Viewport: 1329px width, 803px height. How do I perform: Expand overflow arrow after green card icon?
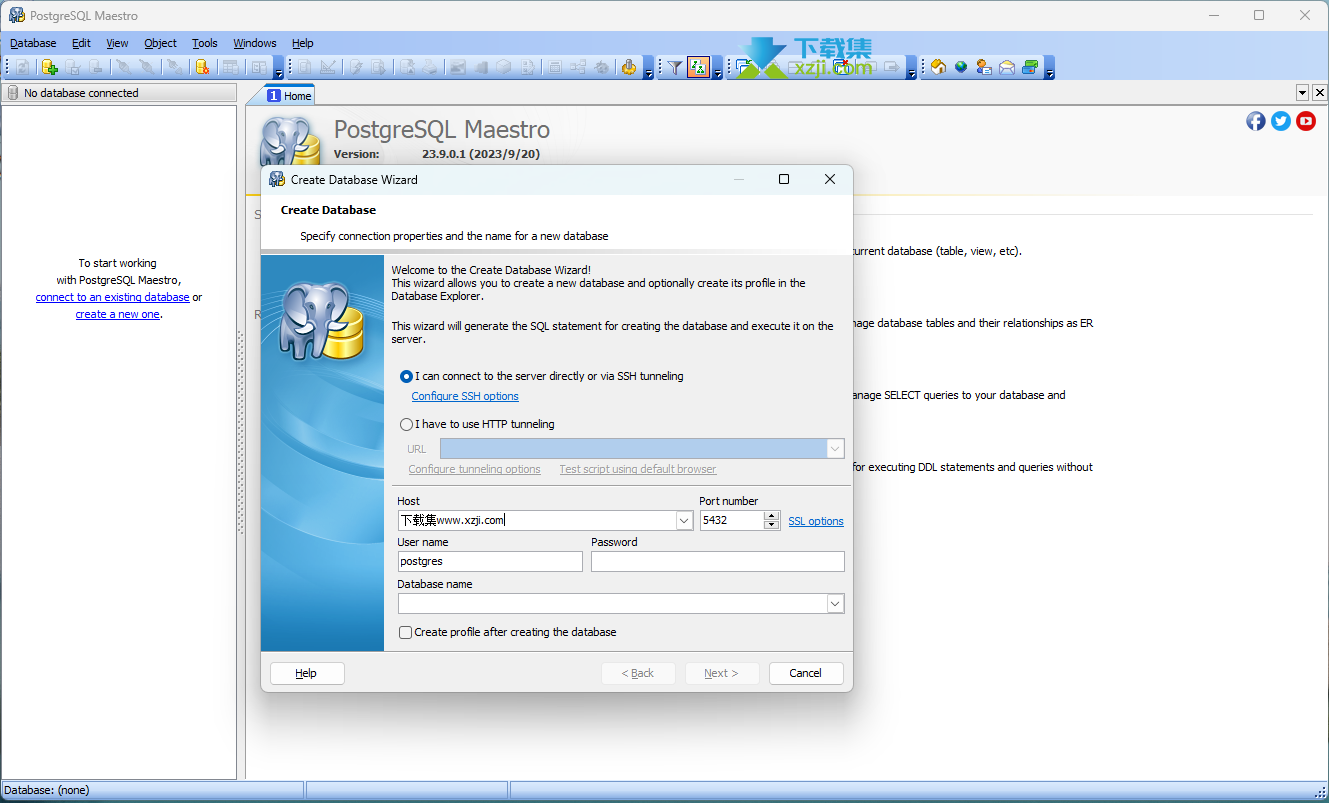(x=1049, y=69)
